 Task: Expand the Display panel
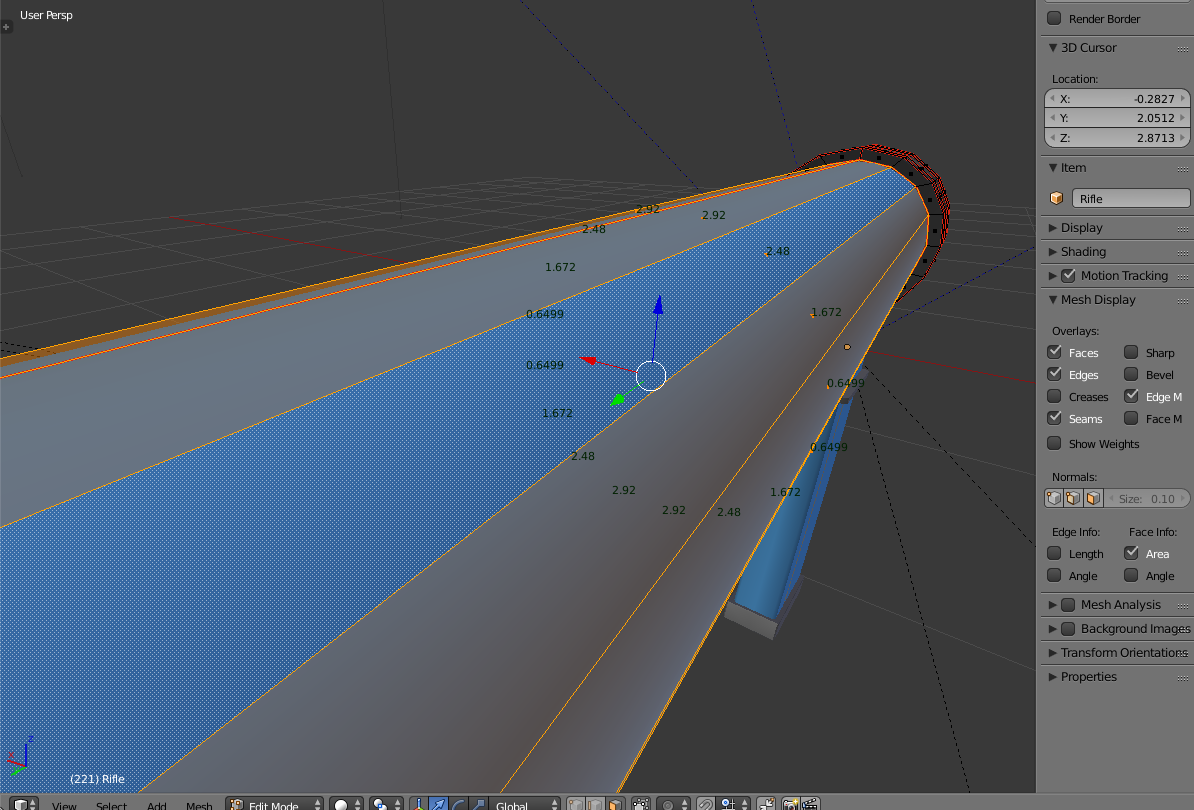pos(1080,227)
